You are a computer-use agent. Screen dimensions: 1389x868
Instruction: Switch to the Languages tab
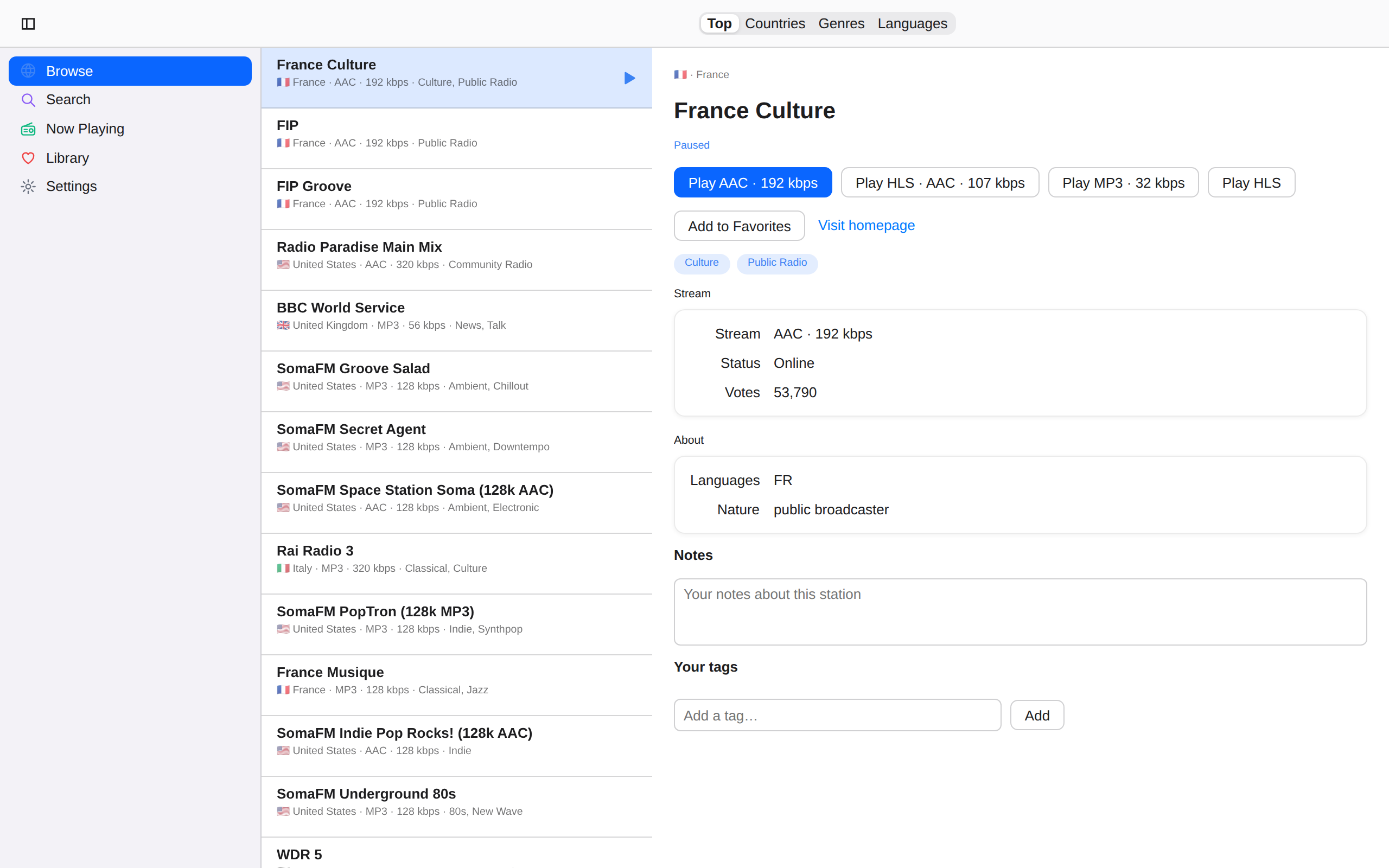click(912, 23)
